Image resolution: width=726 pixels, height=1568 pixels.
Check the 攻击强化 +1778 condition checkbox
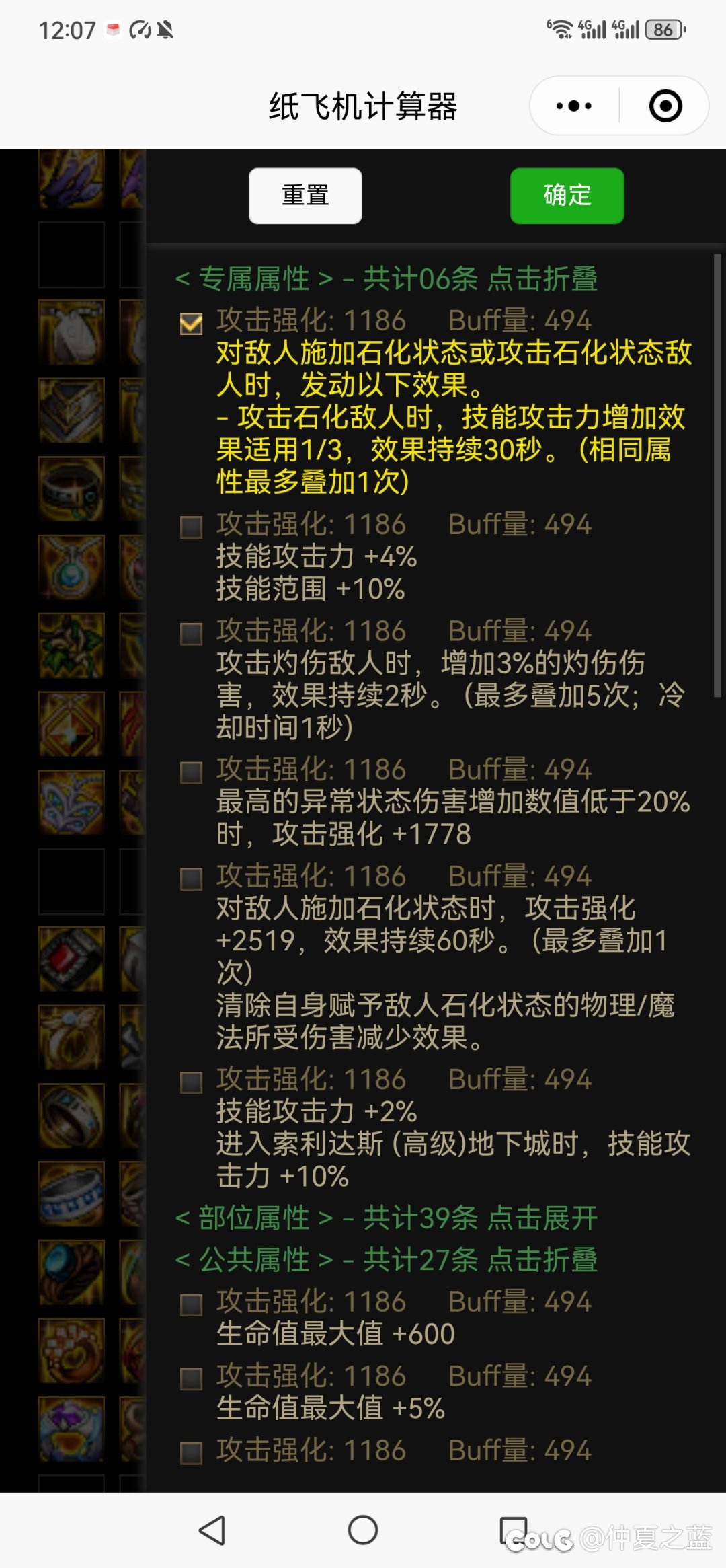tap(192, 772)
